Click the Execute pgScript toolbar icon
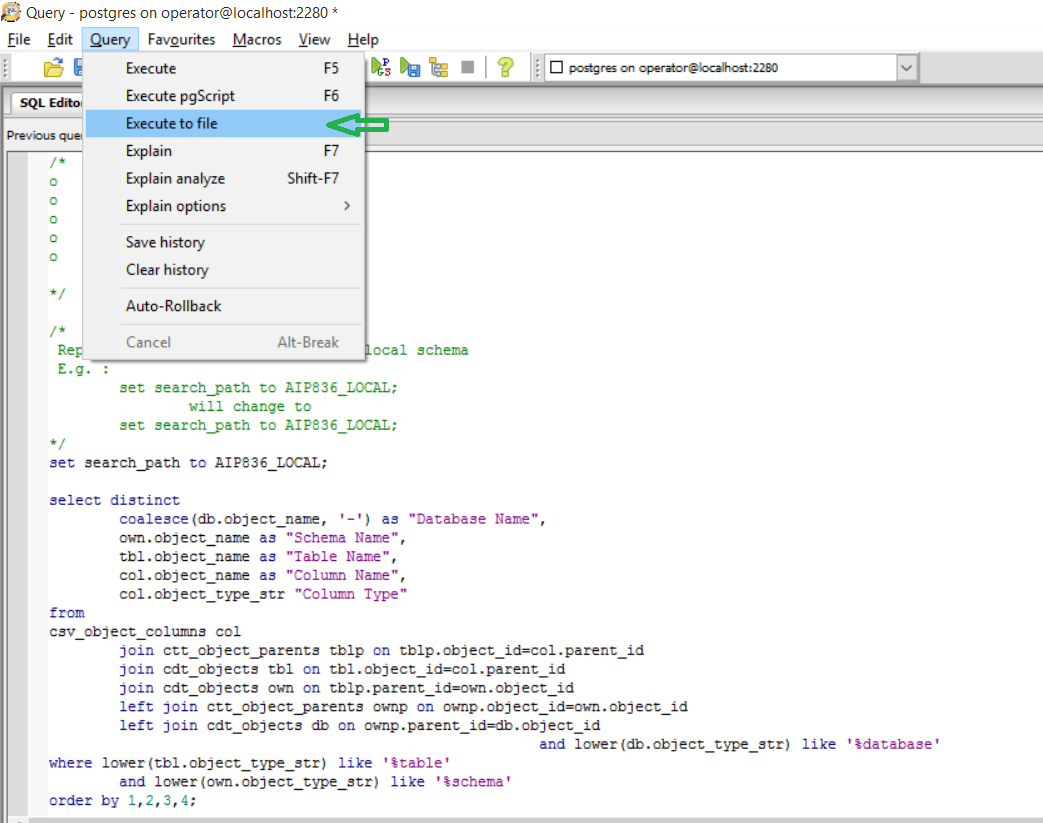 (382, 67)
